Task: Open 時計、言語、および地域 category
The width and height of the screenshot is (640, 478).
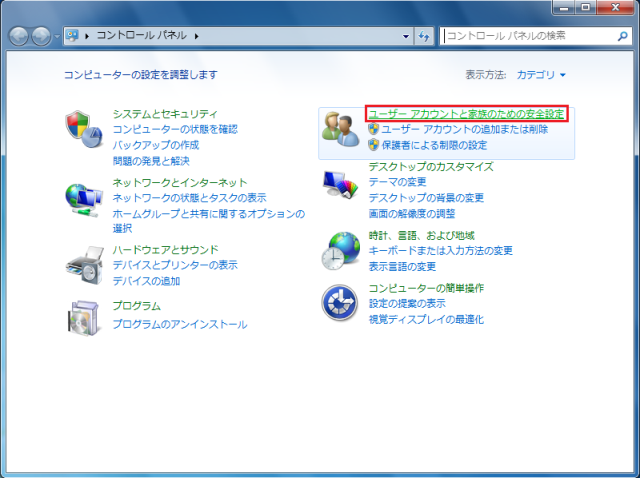Action: 422,236
